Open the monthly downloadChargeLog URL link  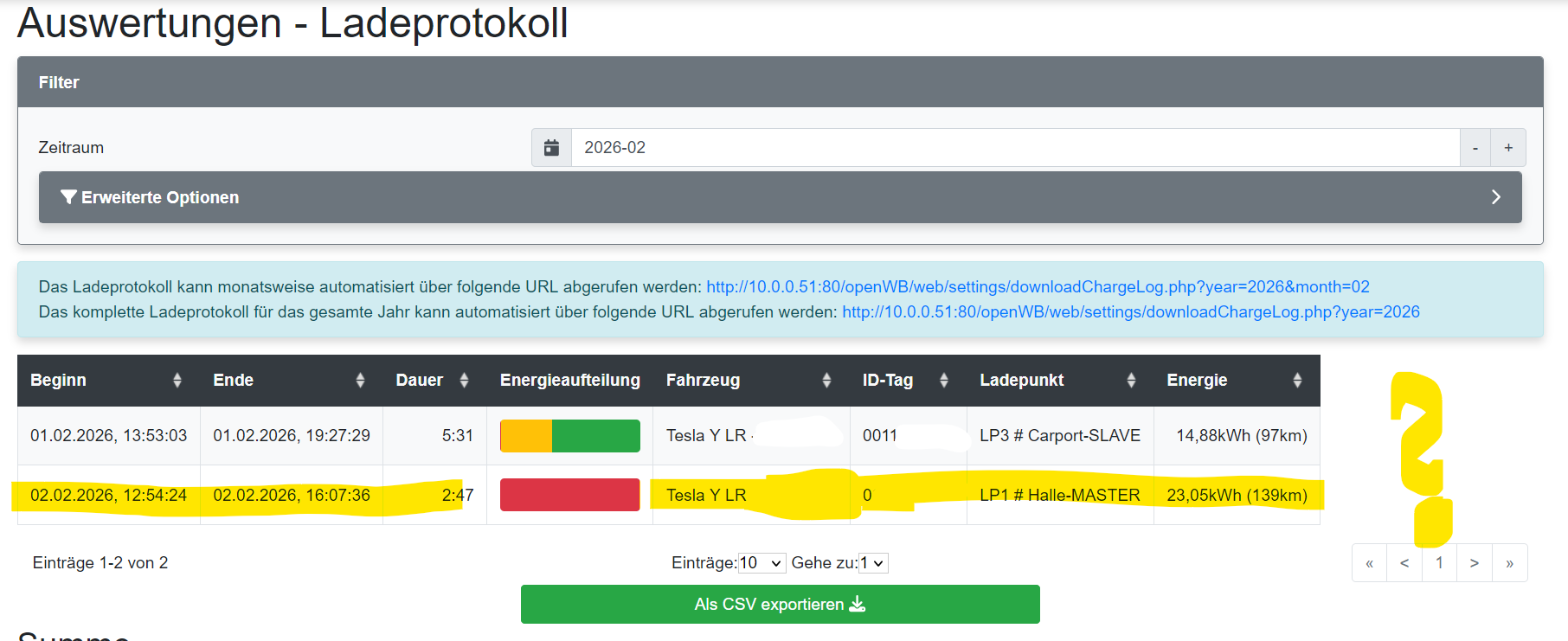(1038, 286)
